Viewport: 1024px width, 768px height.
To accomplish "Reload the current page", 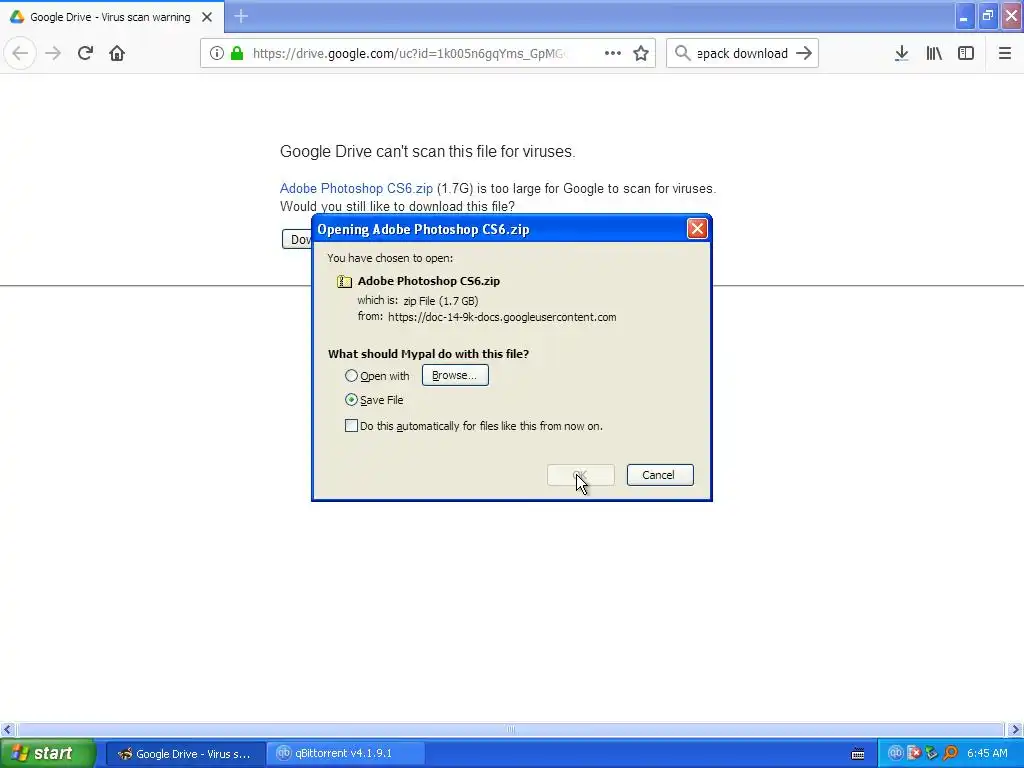I will 85,54.
